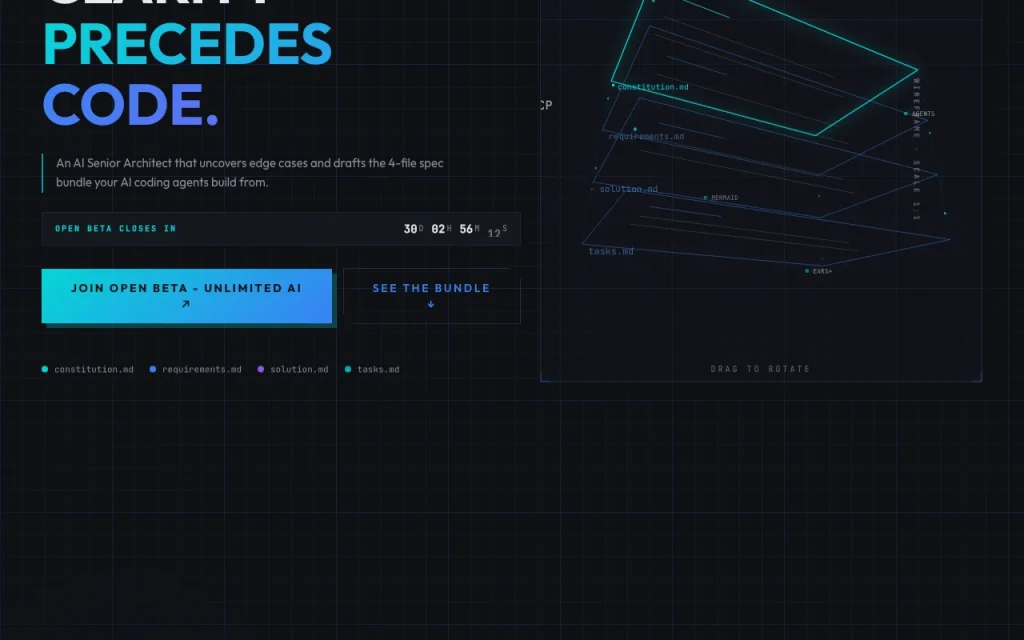This screenshot has width=1024, height=640.
Task: Click the purple dot beside solution.md legend
Action: pos(261,369)
